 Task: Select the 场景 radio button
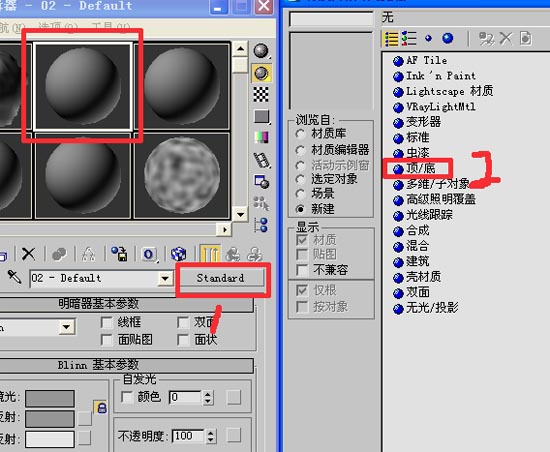[x=300, y=194]
